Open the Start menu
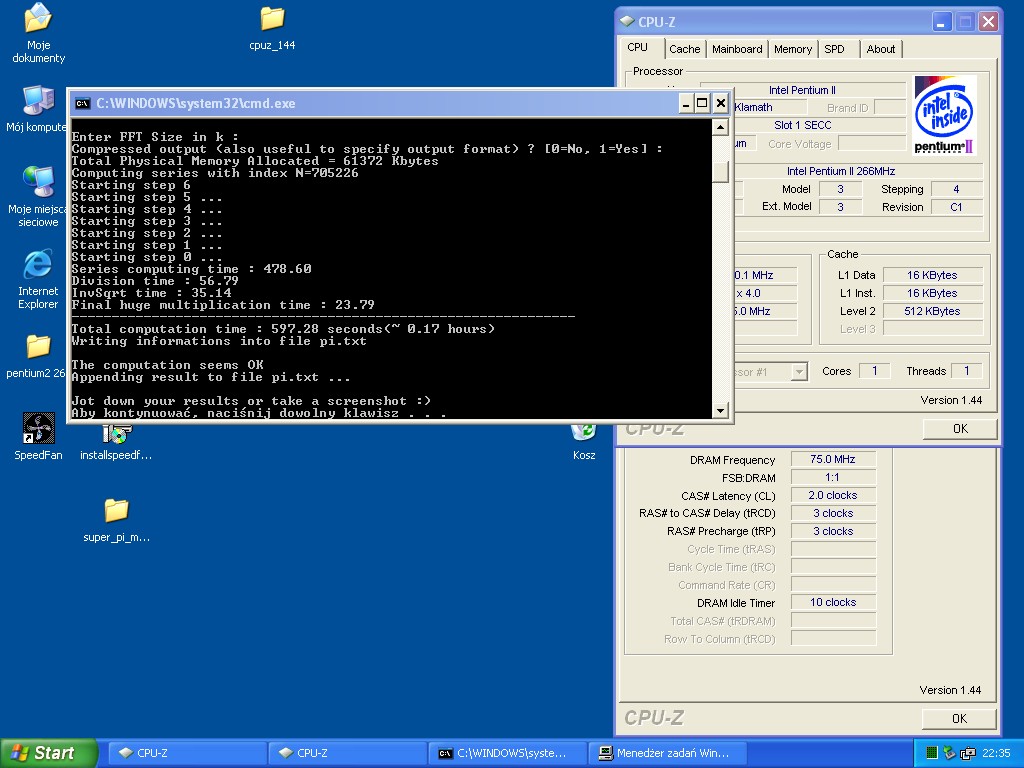Viewport: 1024px width, 768px height. (x=48, y=753)
